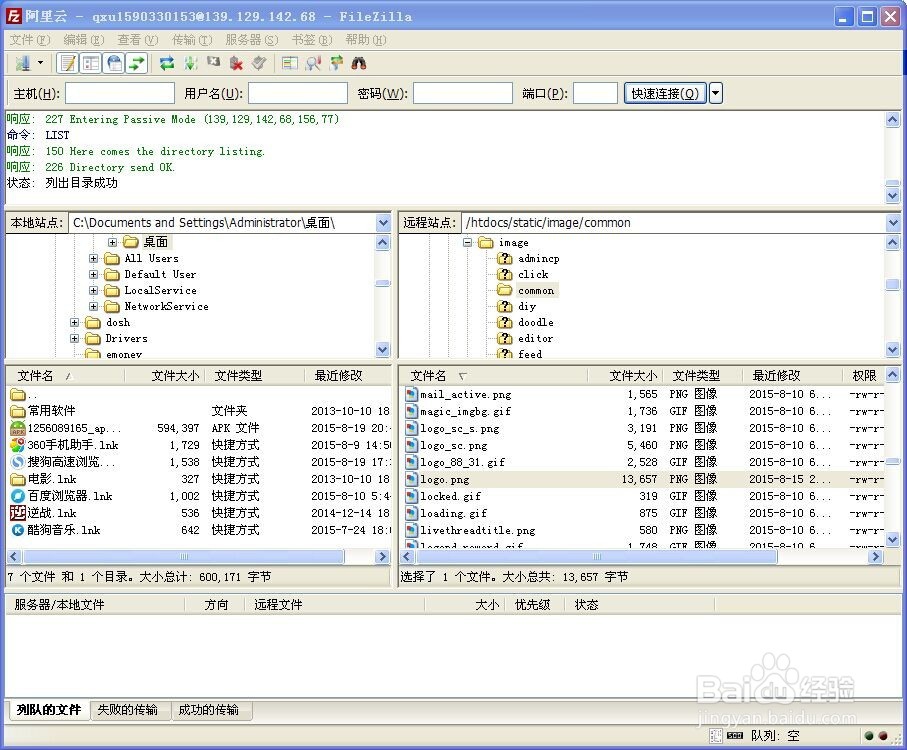The width and height of the screenshot is (907, 750).
Task: Search files with the binoculars icon
Action: point(359,63)
